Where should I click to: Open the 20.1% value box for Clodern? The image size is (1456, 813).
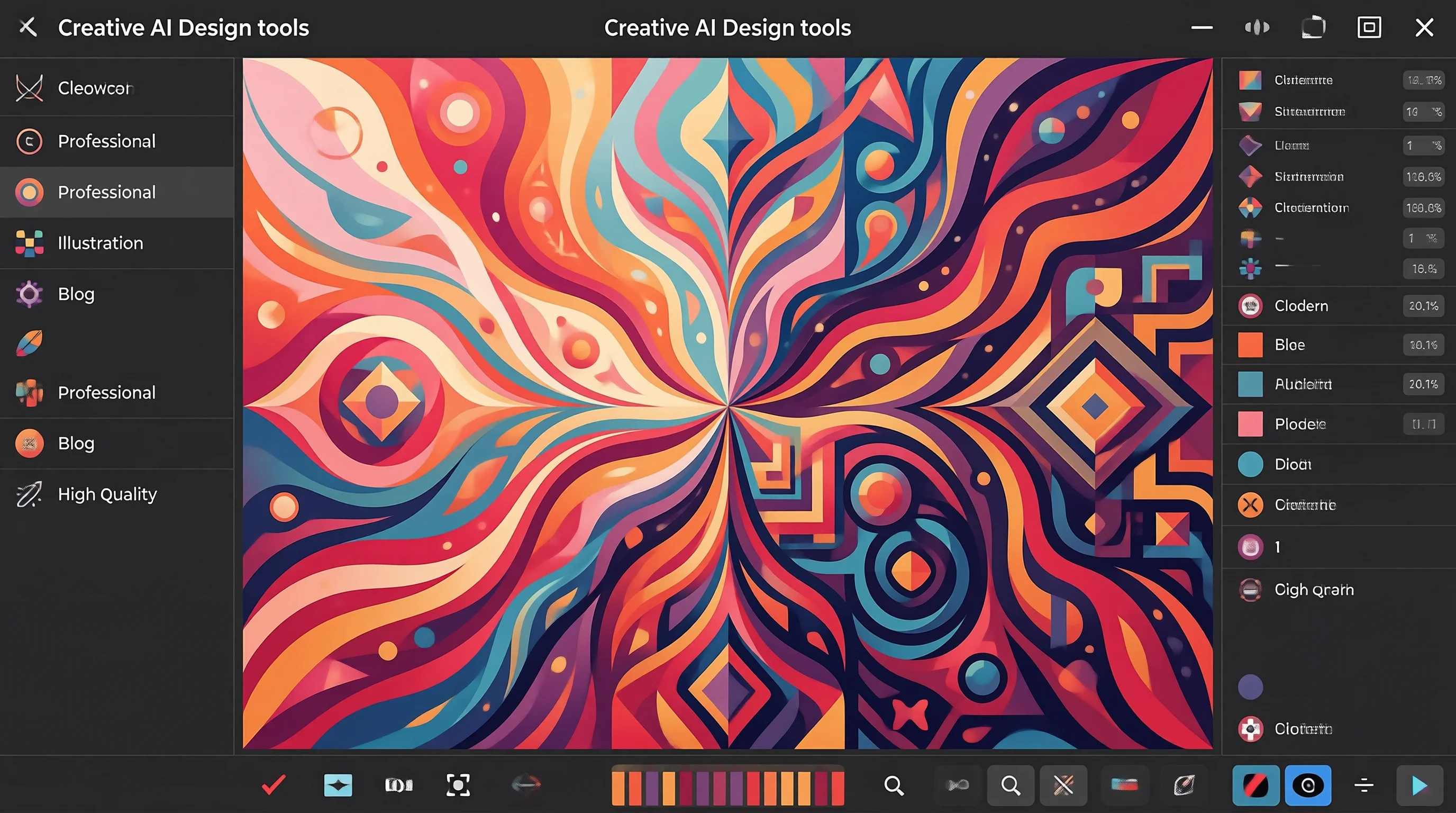pyautogui.click(x=1423, y=306)
